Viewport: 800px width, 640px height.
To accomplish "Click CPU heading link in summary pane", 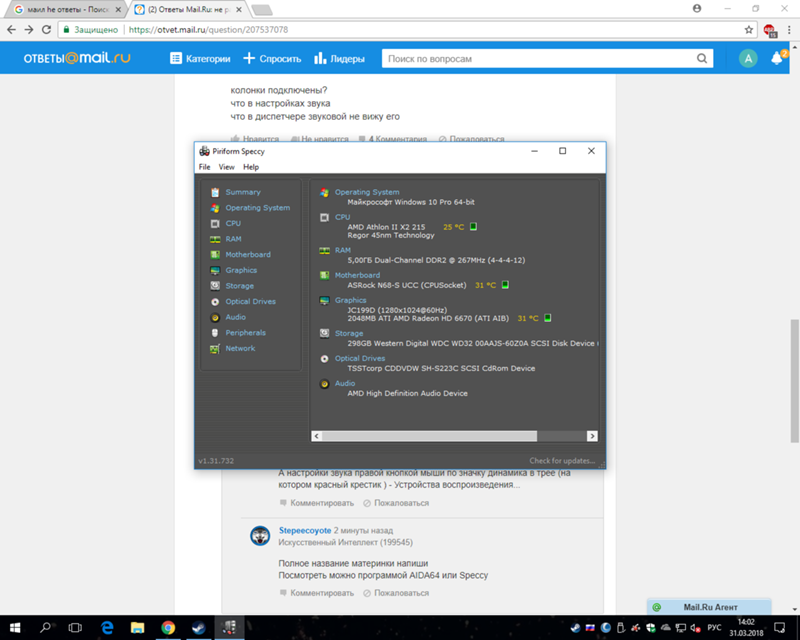I will point(342,217).
